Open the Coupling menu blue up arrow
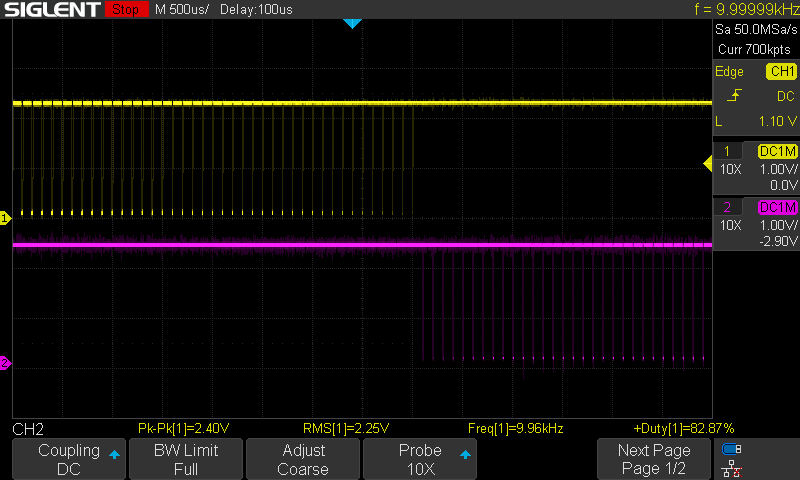 click(x=114, y=454)
